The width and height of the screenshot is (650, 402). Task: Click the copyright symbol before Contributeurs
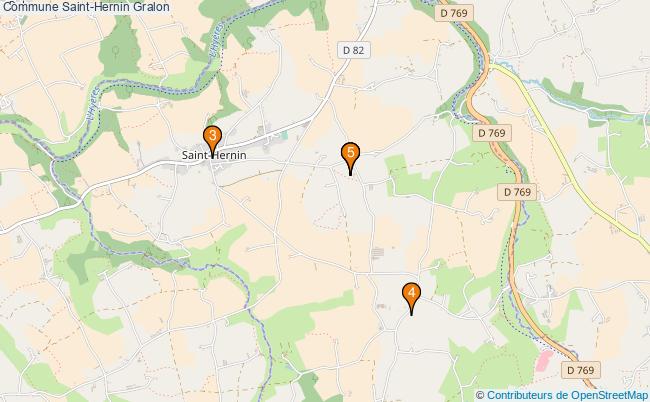[480, 395]
